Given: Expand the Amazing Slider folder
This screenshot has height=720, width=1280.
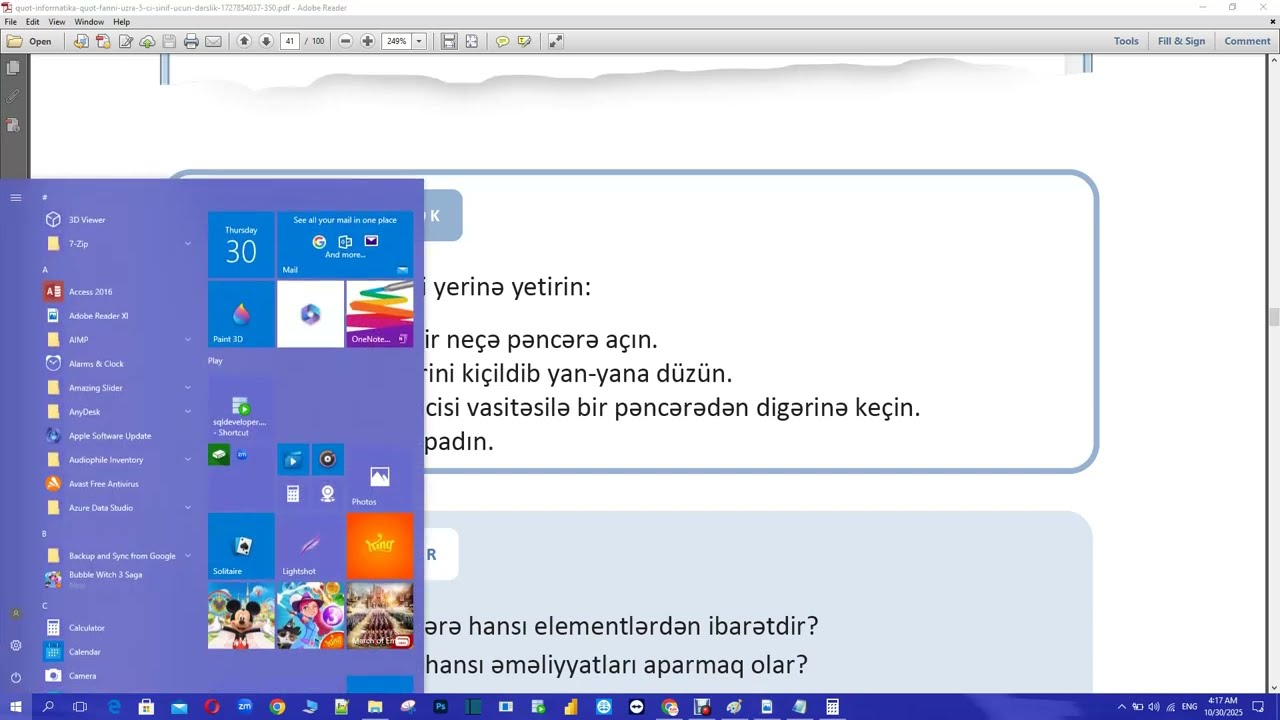Looking at the screenshot, I should (118, 388).
